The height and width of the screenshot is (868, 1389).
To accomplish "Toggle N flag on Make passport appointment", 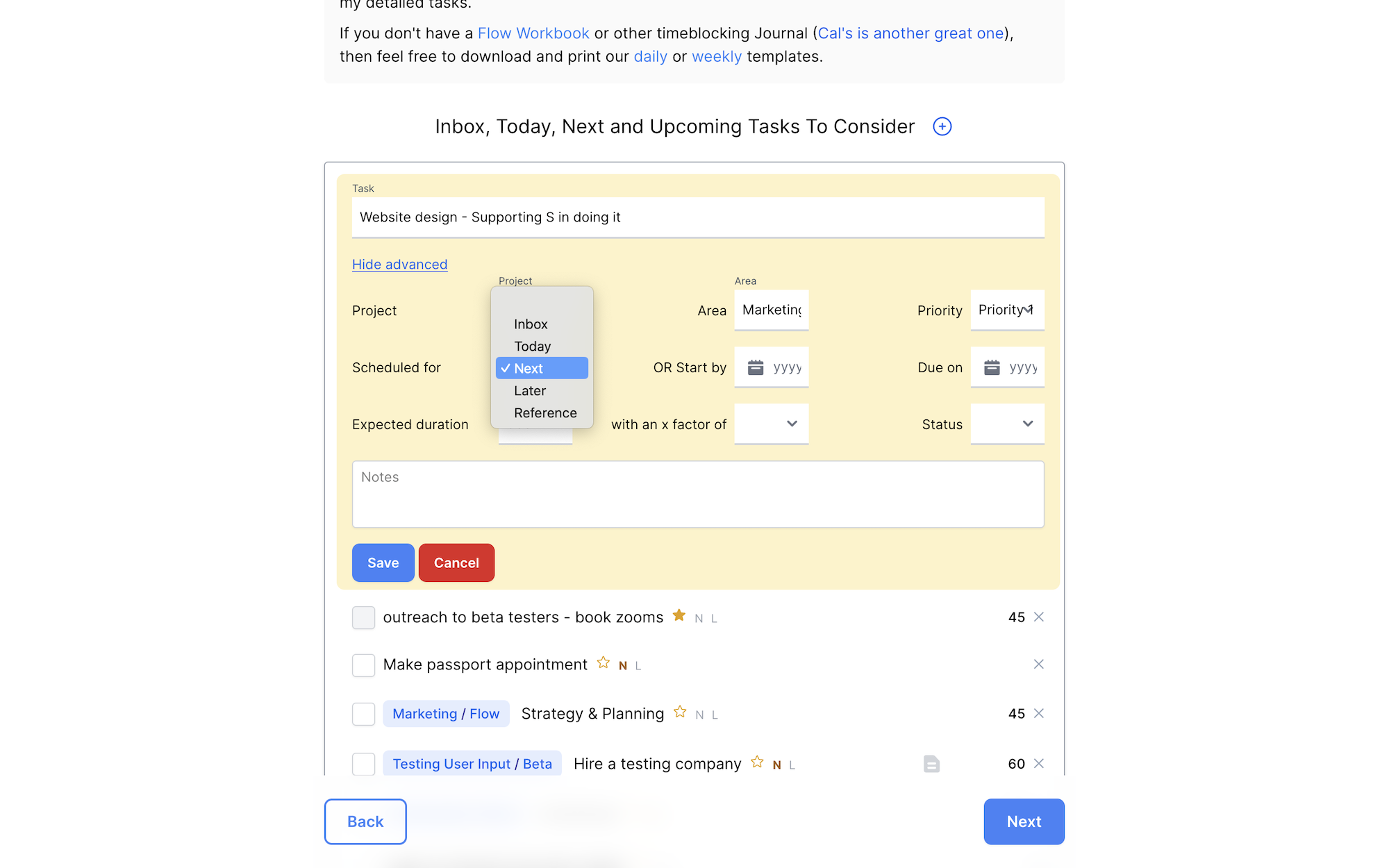I will coord(623,665).
